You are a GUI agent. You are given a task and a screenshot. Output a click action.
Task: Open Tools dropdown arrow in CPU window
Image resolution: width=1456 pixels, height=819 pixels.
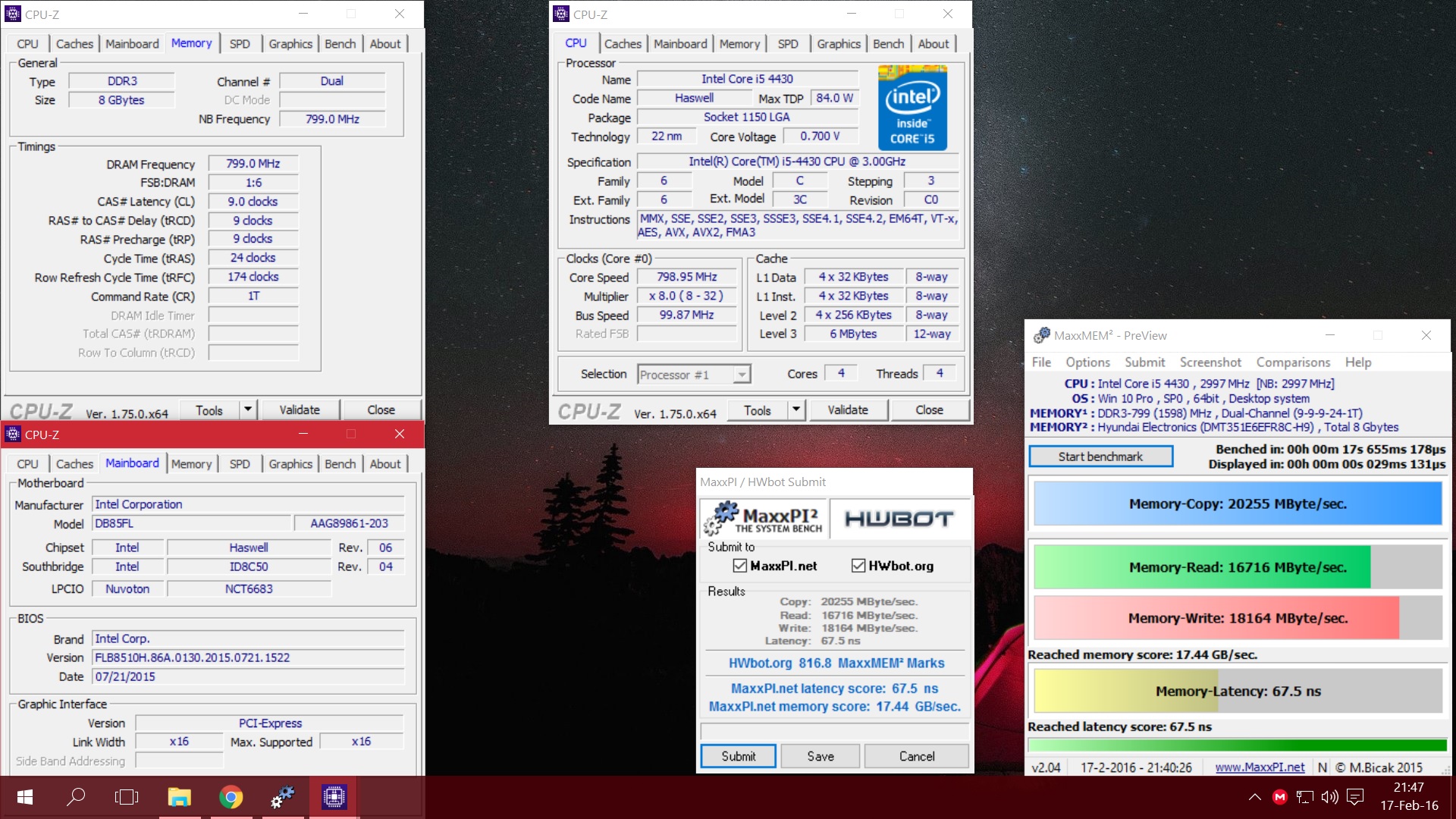pyautogui.click(x=795, y=409)
